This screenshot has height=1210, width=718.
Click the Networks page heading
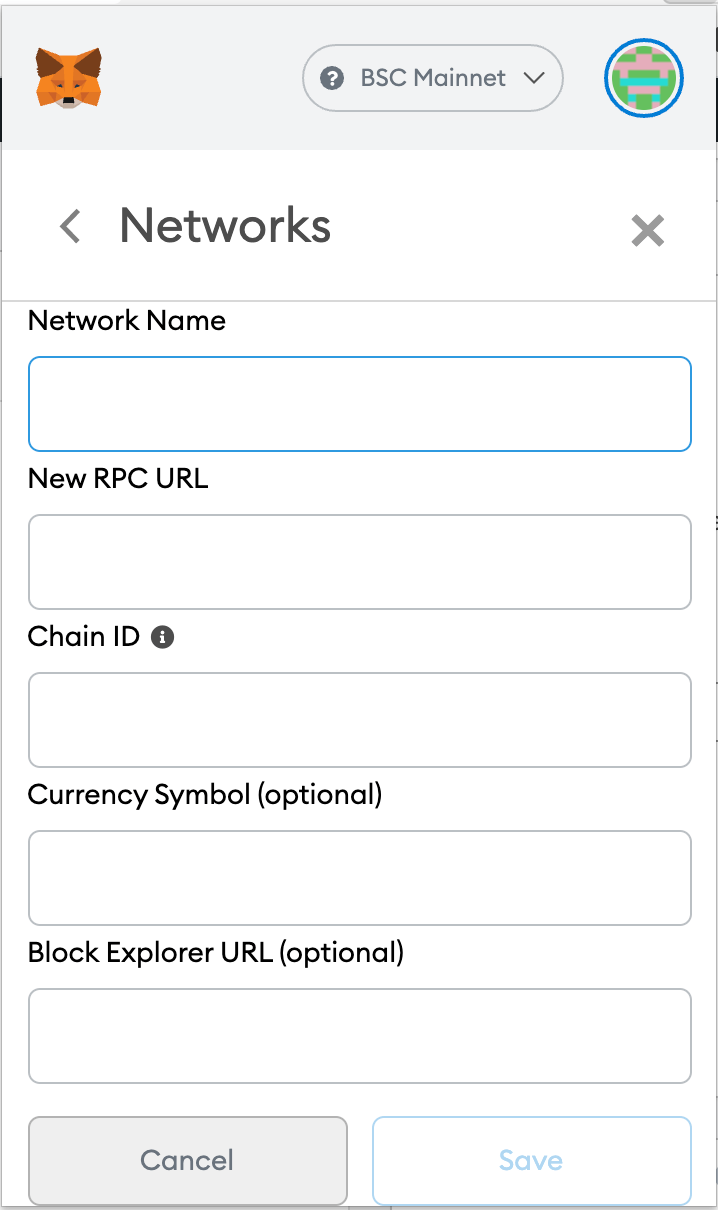(225, 226)
